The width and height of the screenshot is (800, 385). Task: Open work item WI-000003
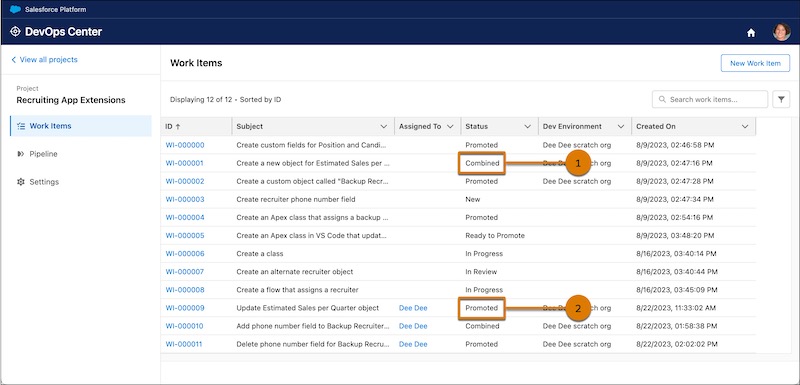(185, 199)
